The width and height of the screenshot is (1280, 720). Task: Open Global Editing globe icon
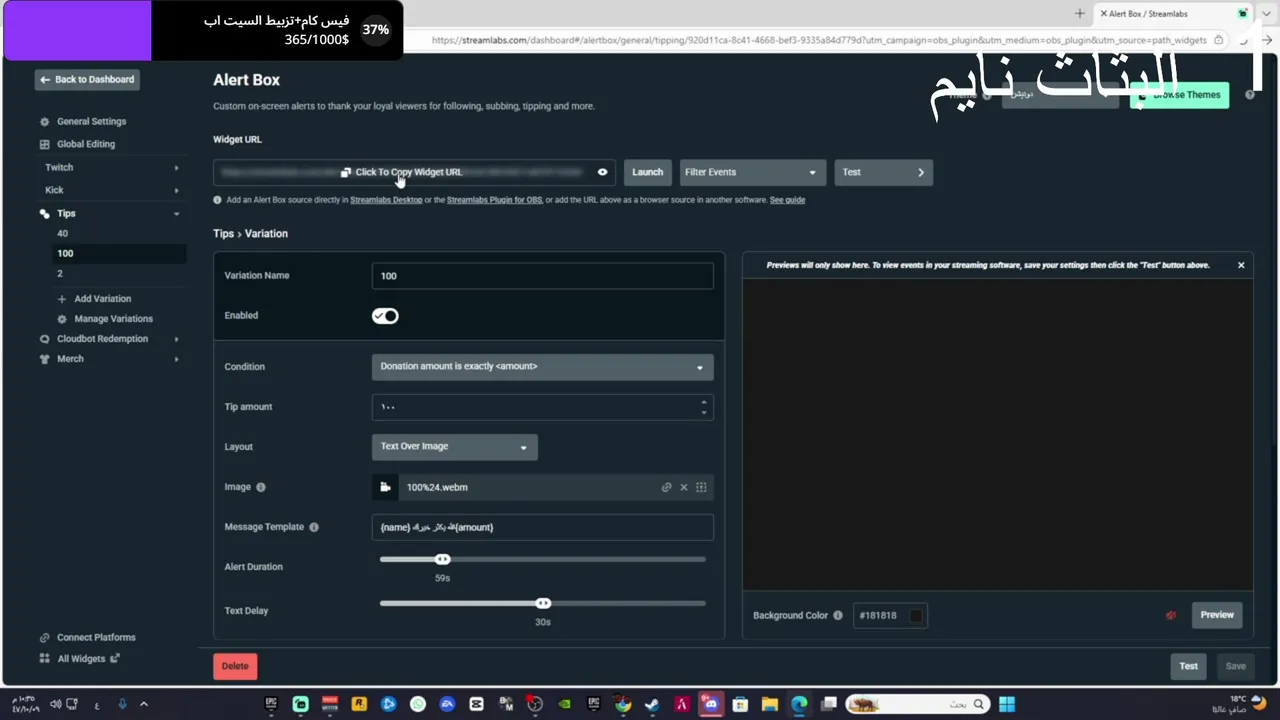coord(44,144)
